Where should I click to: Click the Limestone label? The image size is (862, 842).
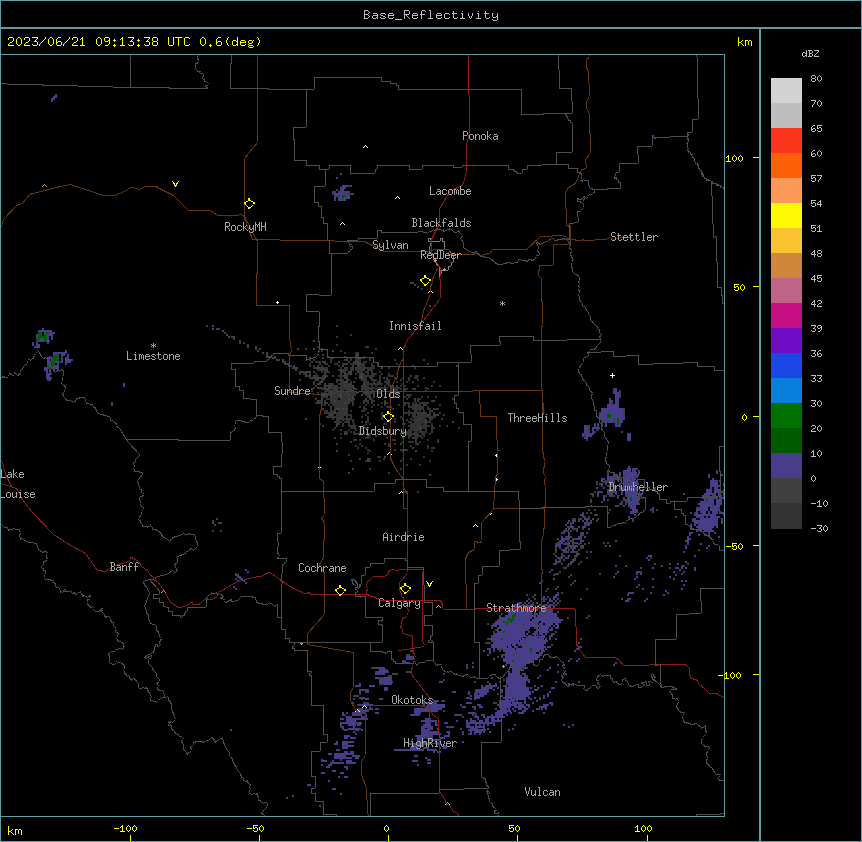tap(153, 356)
